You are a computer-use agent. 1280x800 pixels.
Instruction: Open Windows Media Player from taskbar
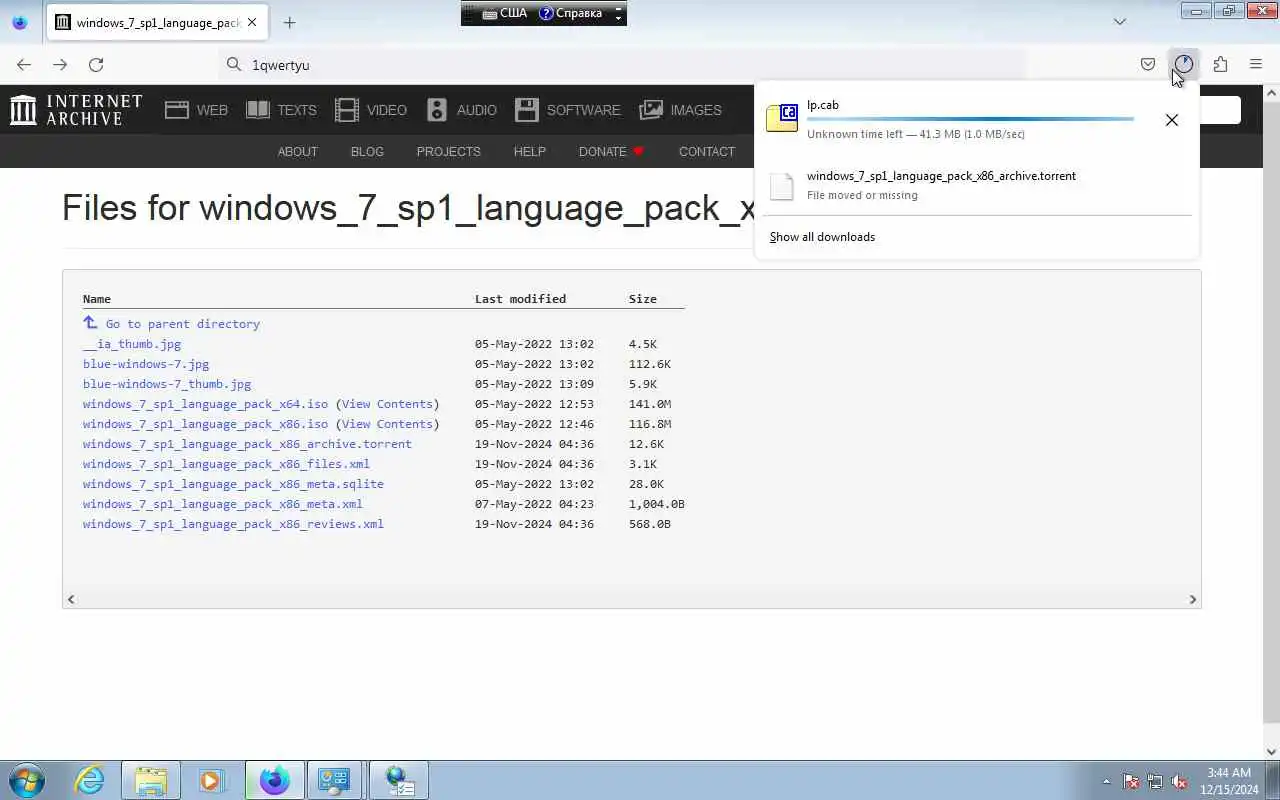pos(212,780)
